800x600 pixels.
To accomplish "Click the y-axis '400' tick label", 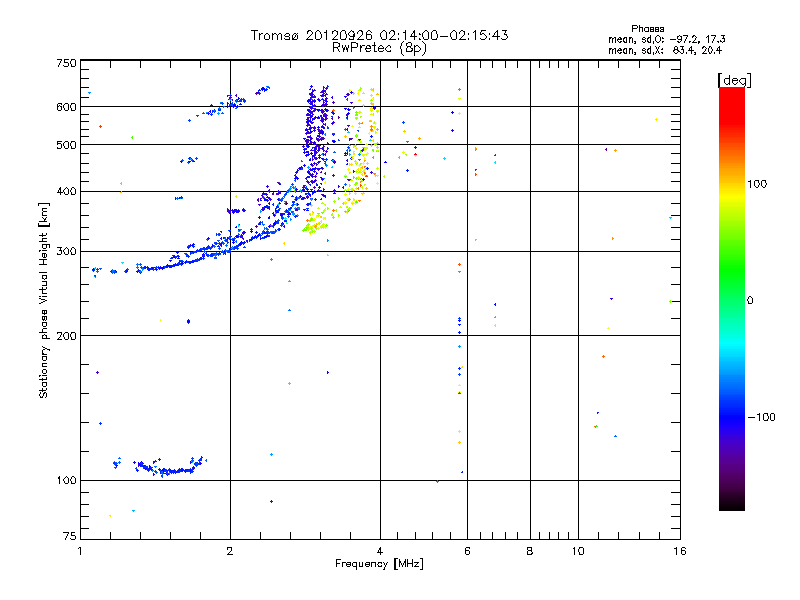I will coord(66,191).
